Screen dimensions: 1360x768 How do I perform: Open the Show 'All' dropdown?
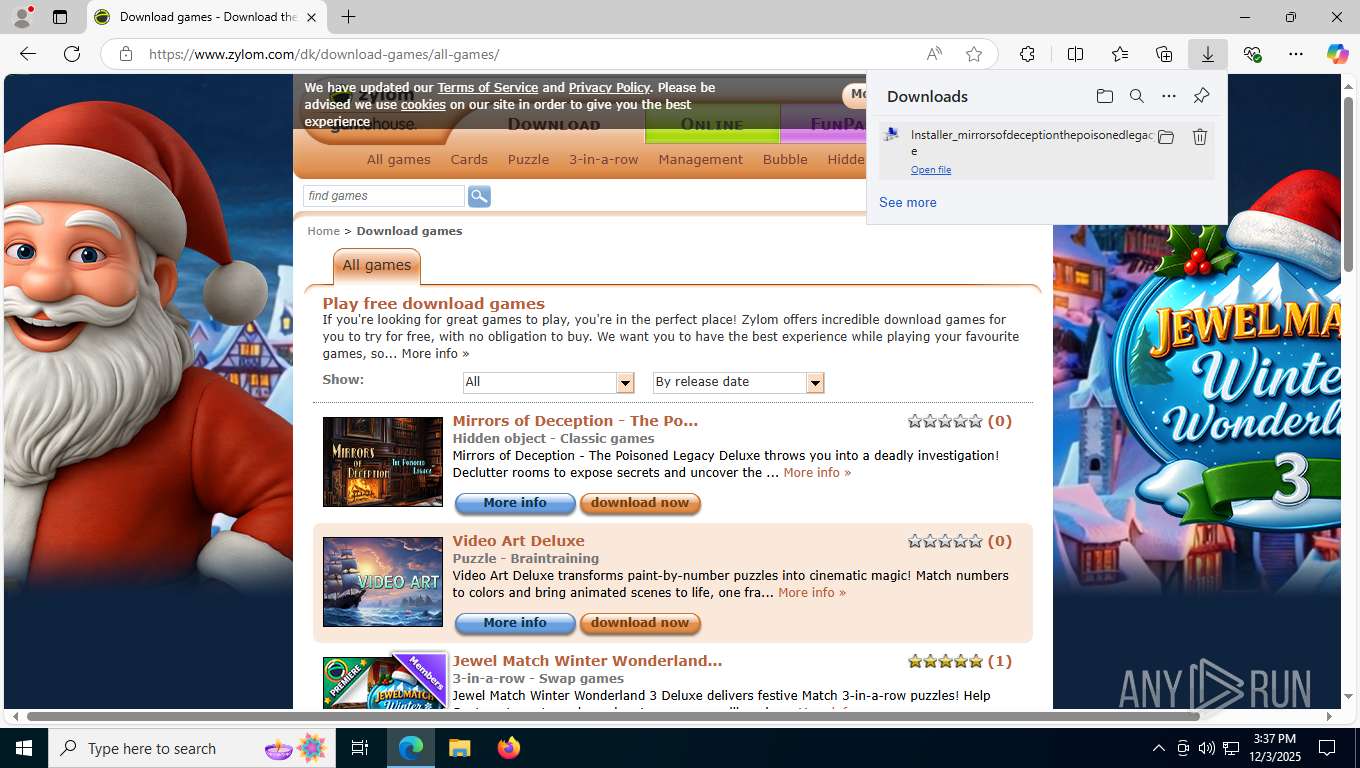coord(548,382)
